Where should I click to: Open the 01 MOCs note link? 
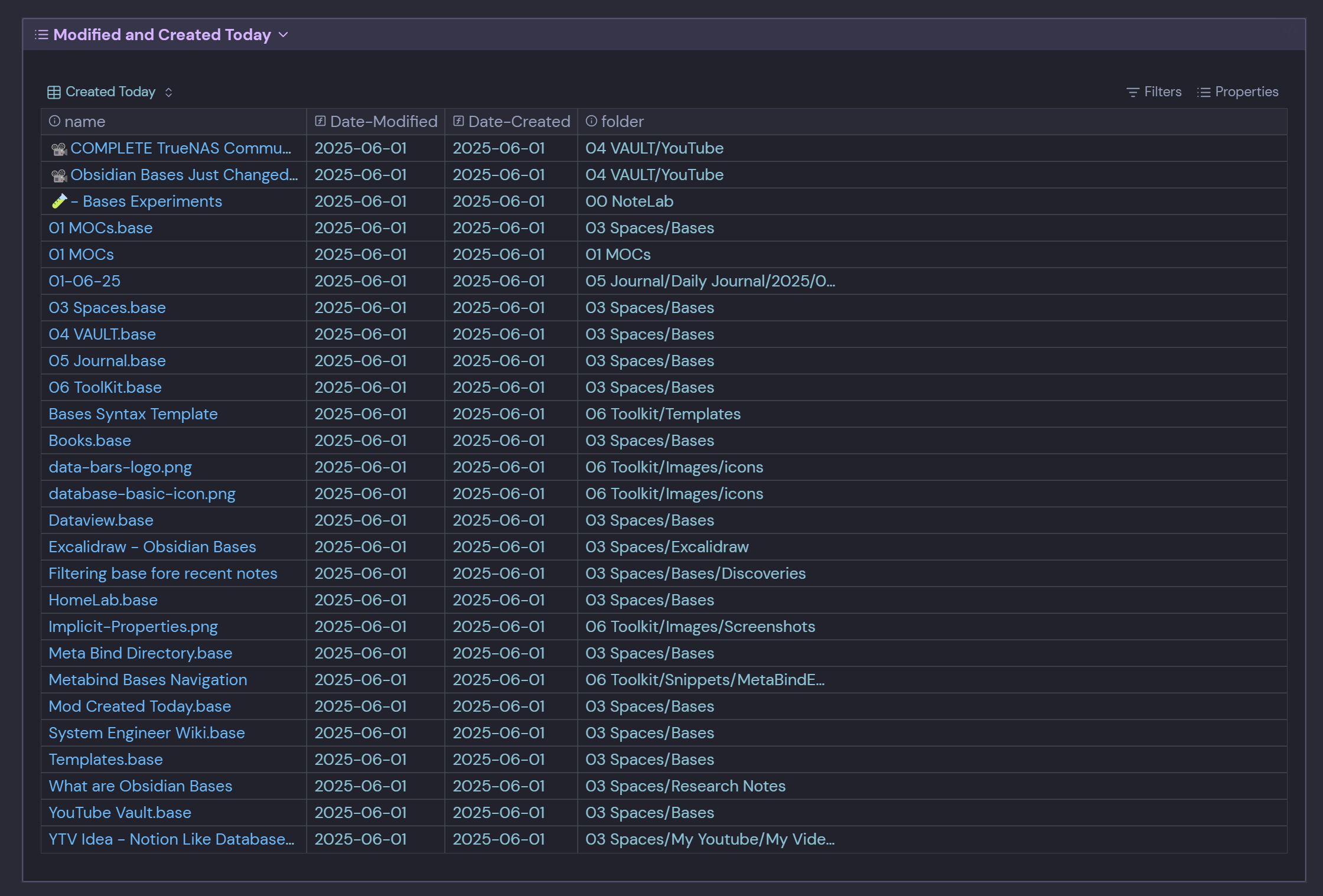[x=82, y=255]
